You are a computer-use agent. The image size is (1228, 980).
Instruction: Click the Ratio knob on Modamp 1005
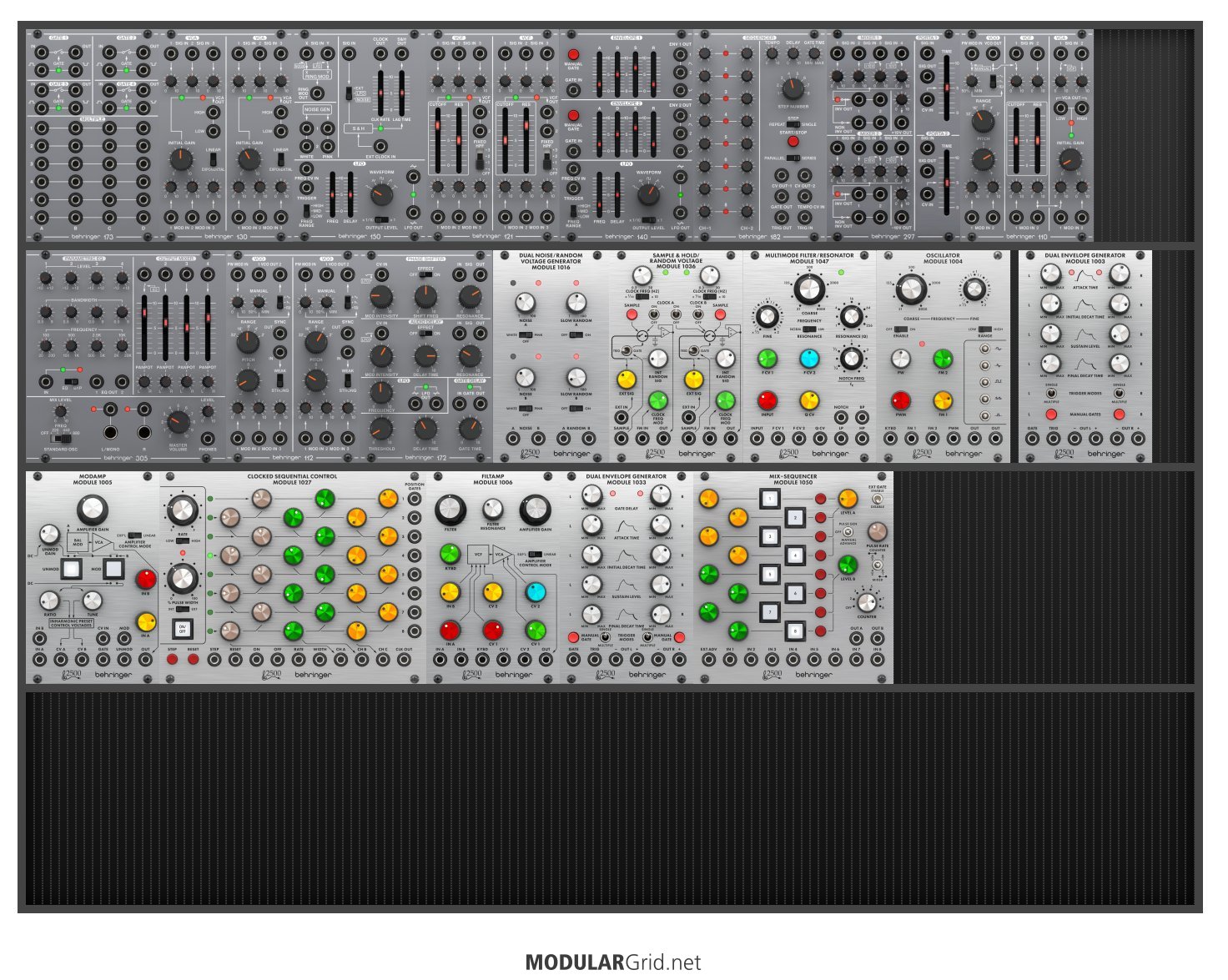pos(50,601)
